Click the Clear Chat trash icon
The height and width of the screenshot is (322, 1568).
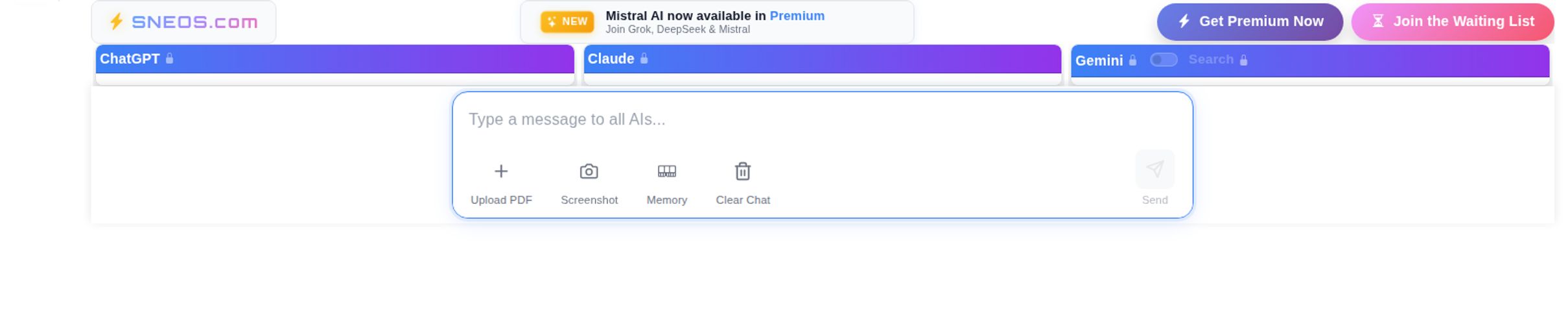742,171
